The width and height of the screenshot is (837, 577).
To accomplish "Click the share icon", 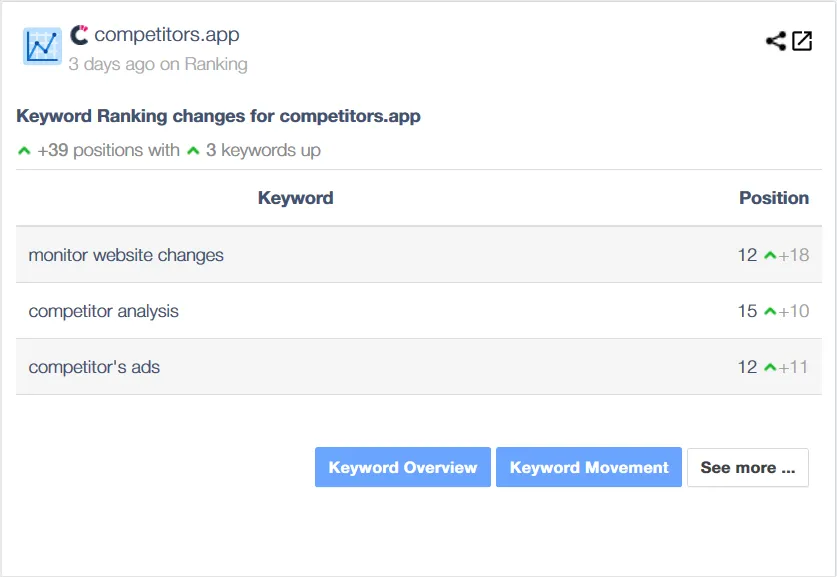I will (776, 41).
